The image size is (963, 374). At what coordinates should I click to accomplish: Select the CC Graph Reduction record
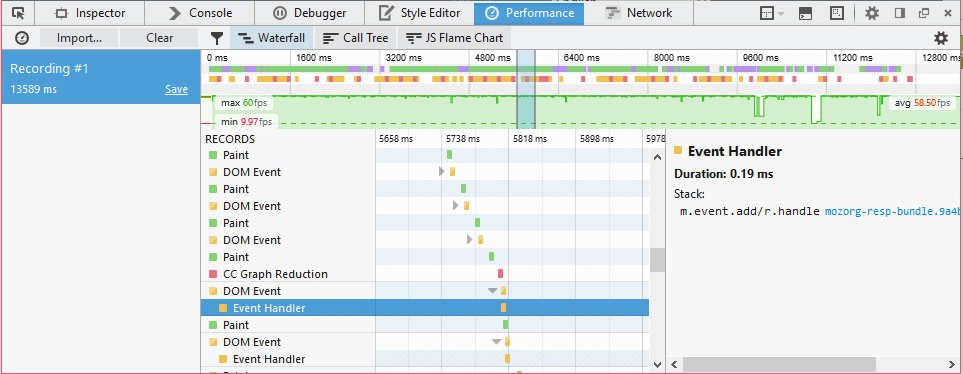point(425,274)
